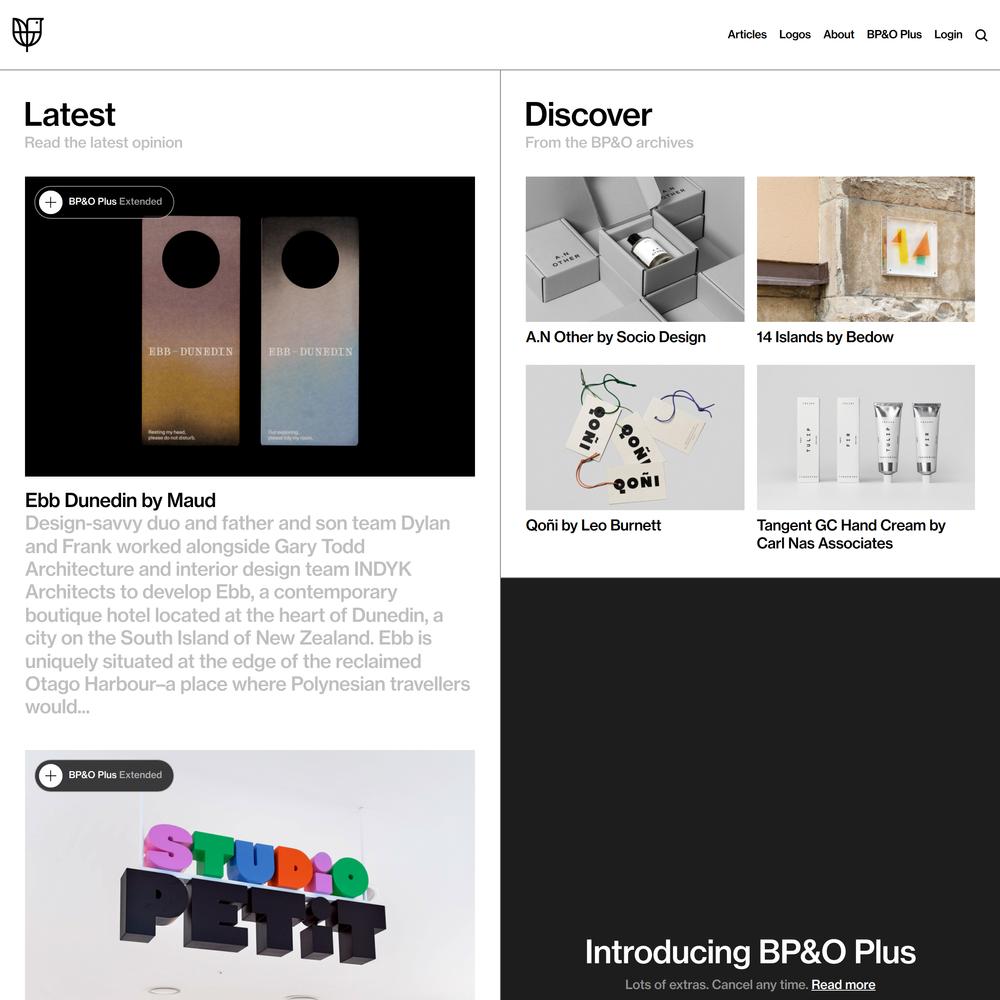This screenshot has height=1000, width=1000.
Task: Open the About page
Action: 838,34
